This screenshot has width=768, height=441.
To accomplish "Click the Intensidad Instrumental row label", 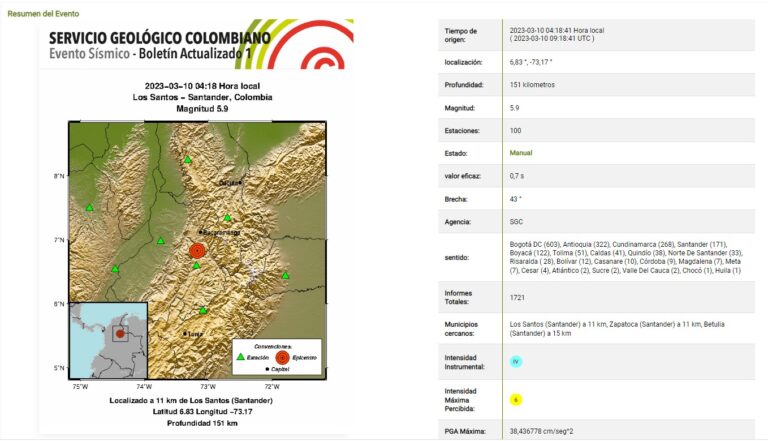I will 464,362.
